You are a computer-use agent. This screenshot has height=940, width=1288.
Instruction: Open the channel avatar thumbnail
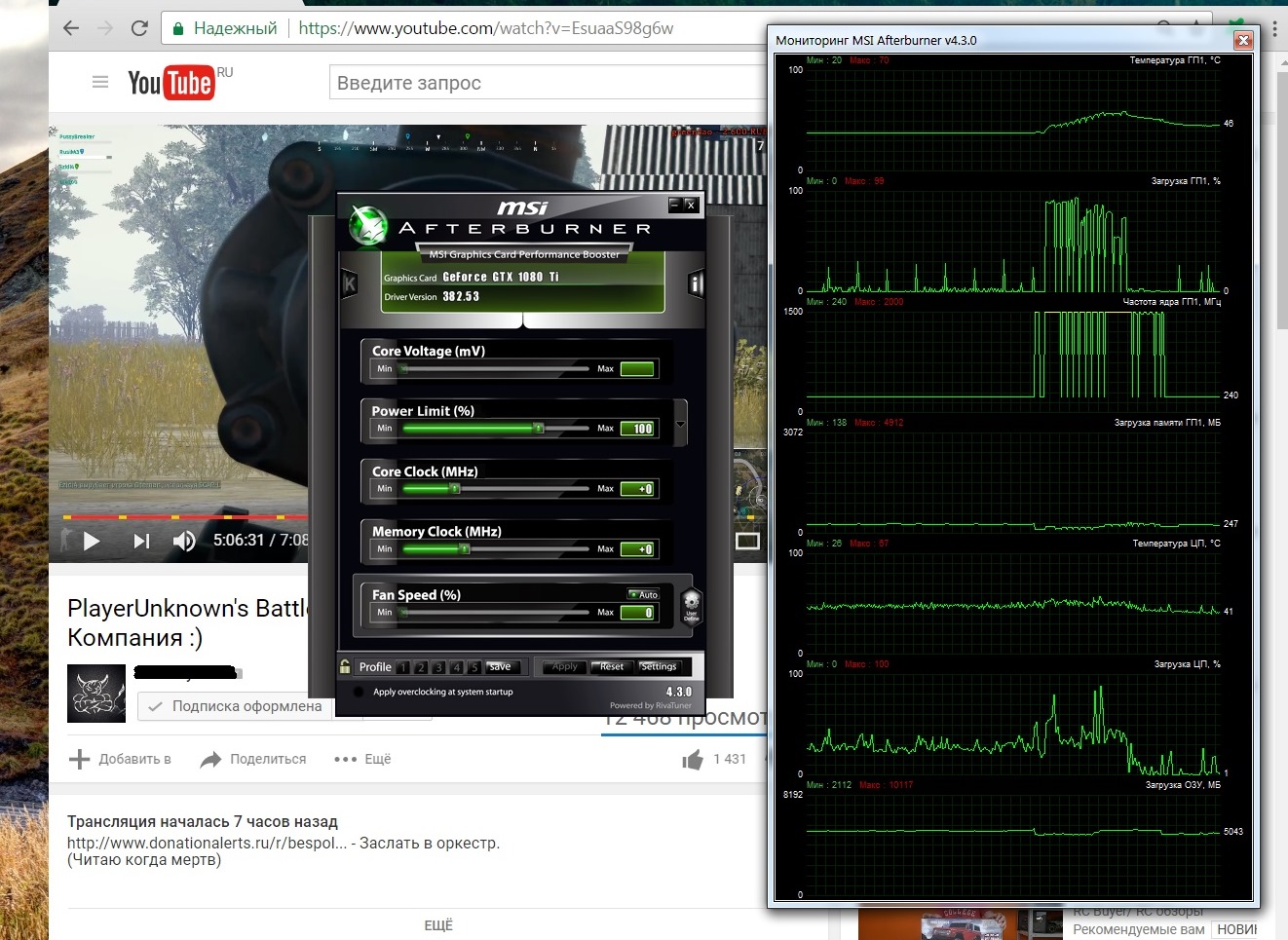96,693
